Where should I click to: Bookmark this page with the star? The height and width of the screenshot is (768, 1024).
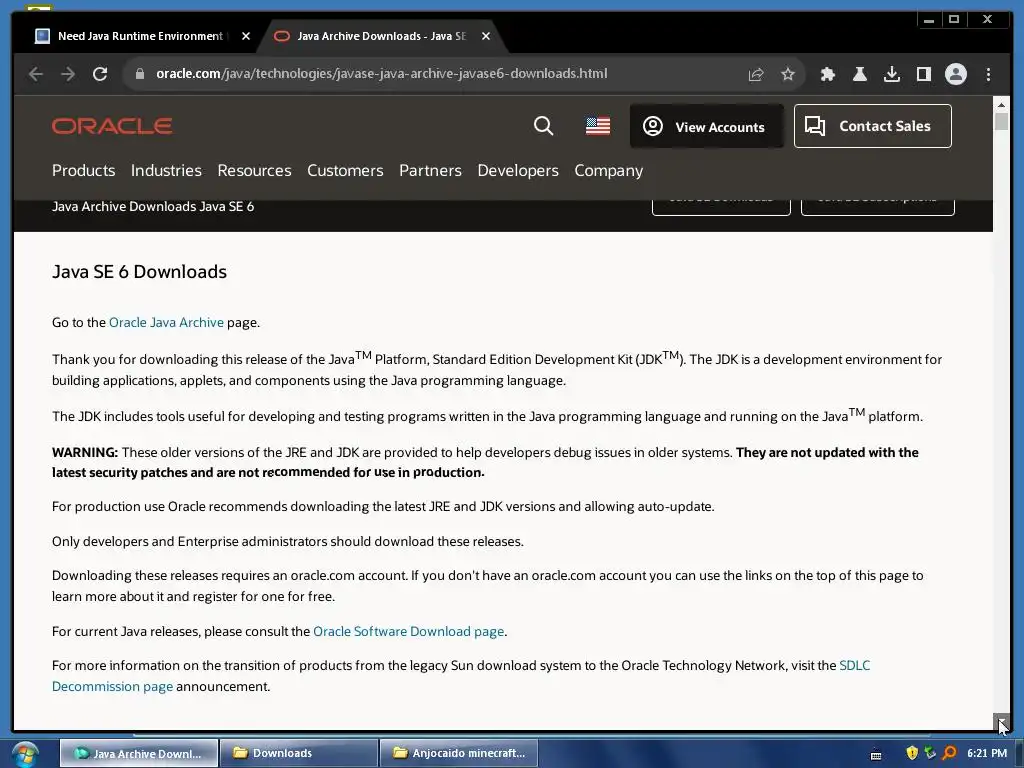tap(788, 74)
